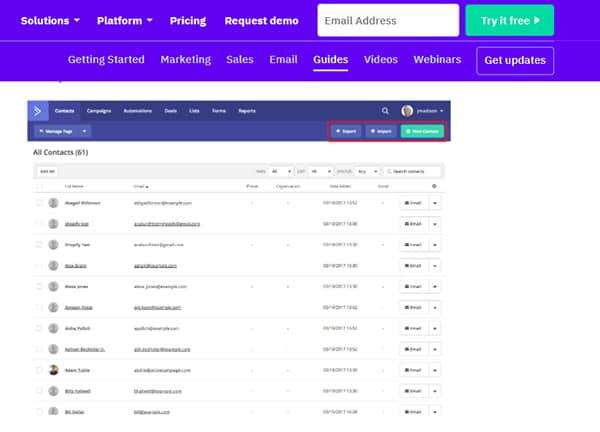Click the green New Contact button
The width and height of the screenshot is (600, 432).
click(x=421, y=131)
